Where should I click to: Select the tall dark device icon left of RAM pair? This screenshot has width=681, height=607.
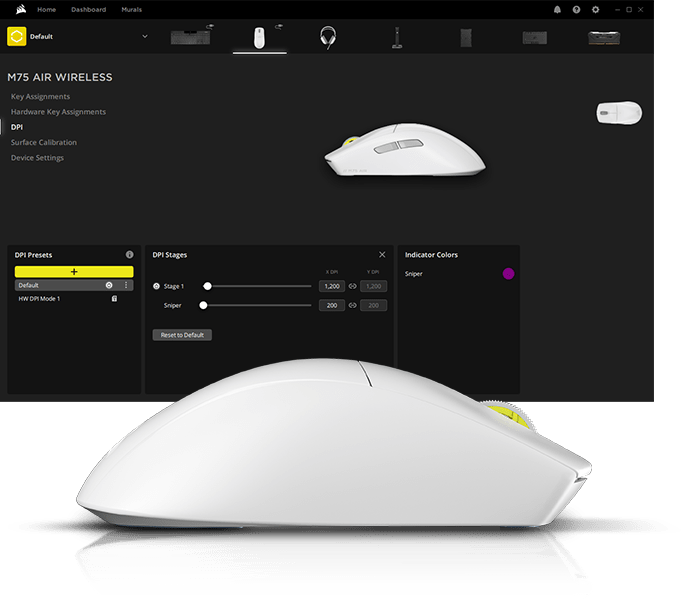(x=466, y=38)
